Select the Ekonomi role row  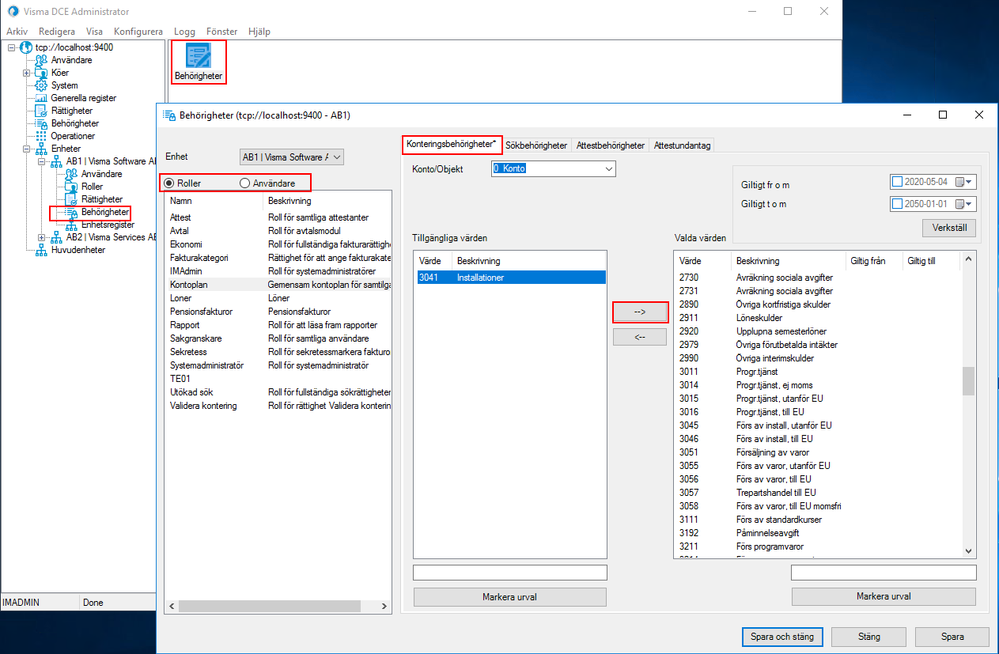pos(279,244)
